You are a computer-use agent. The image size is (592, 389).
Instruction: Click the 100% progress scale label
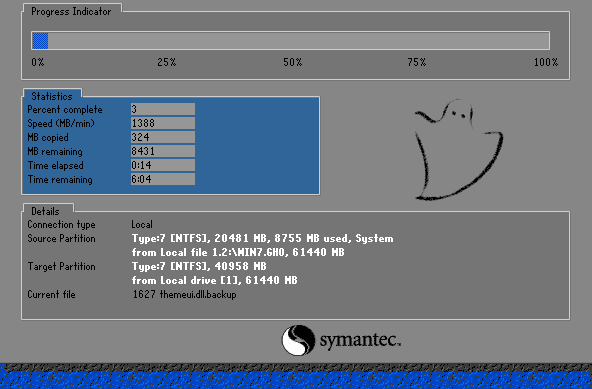(546, 62)
